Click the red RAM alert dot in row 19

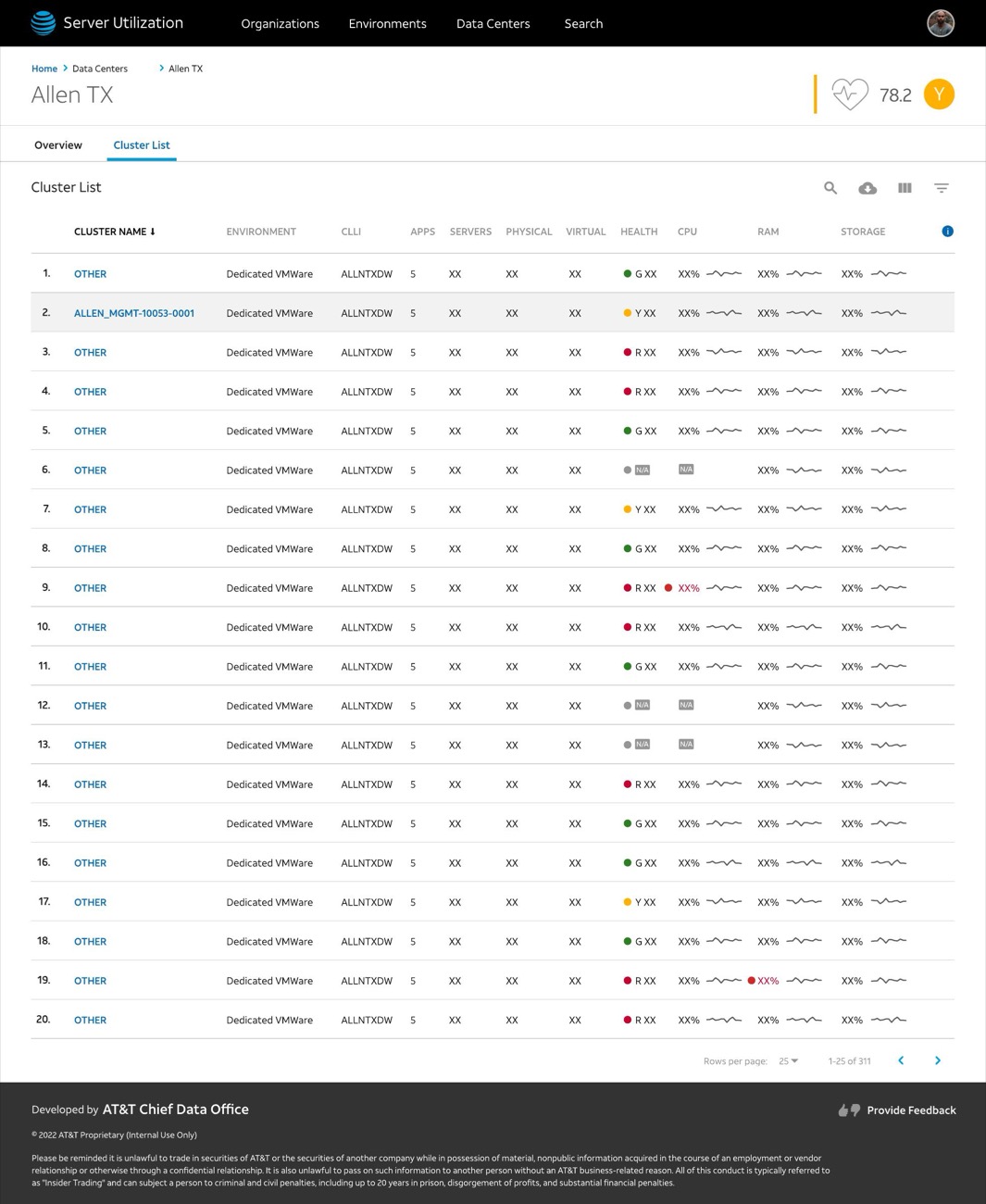pyautogui.click(x=752, y=981)
